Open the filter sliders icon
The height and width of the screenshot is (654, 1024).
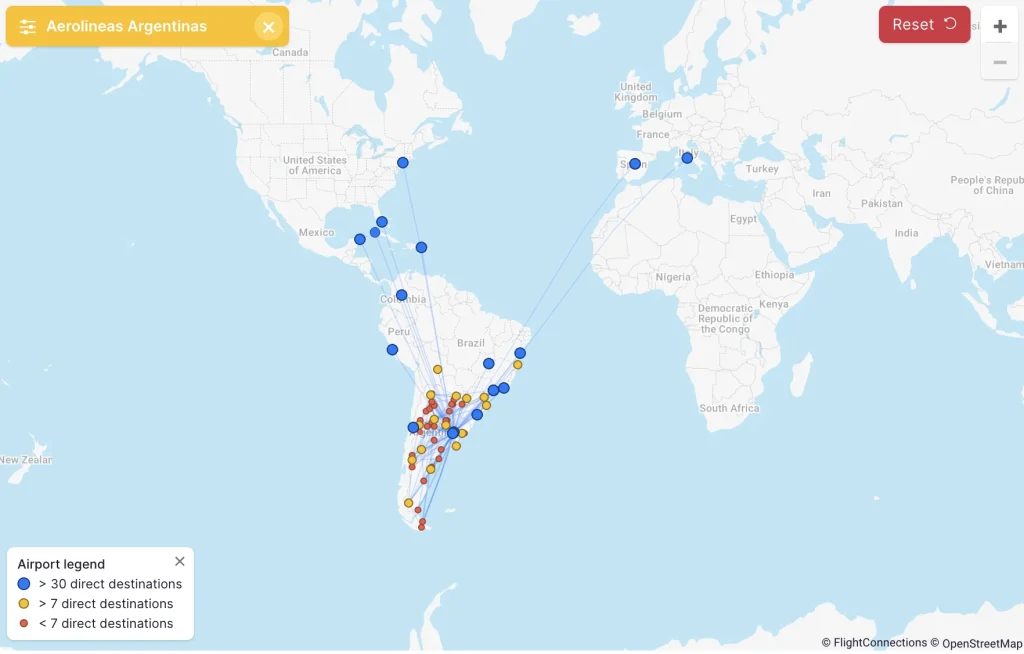(27, 27)
